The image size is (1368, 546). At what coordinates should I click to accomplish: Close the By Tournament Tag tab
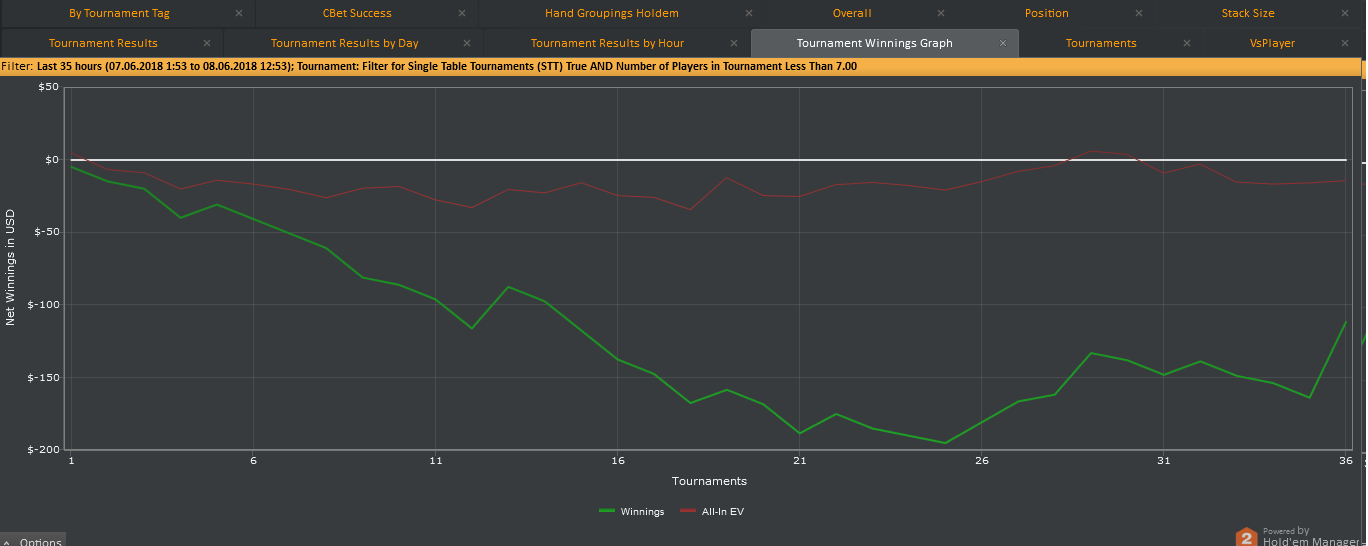[238, 14]
